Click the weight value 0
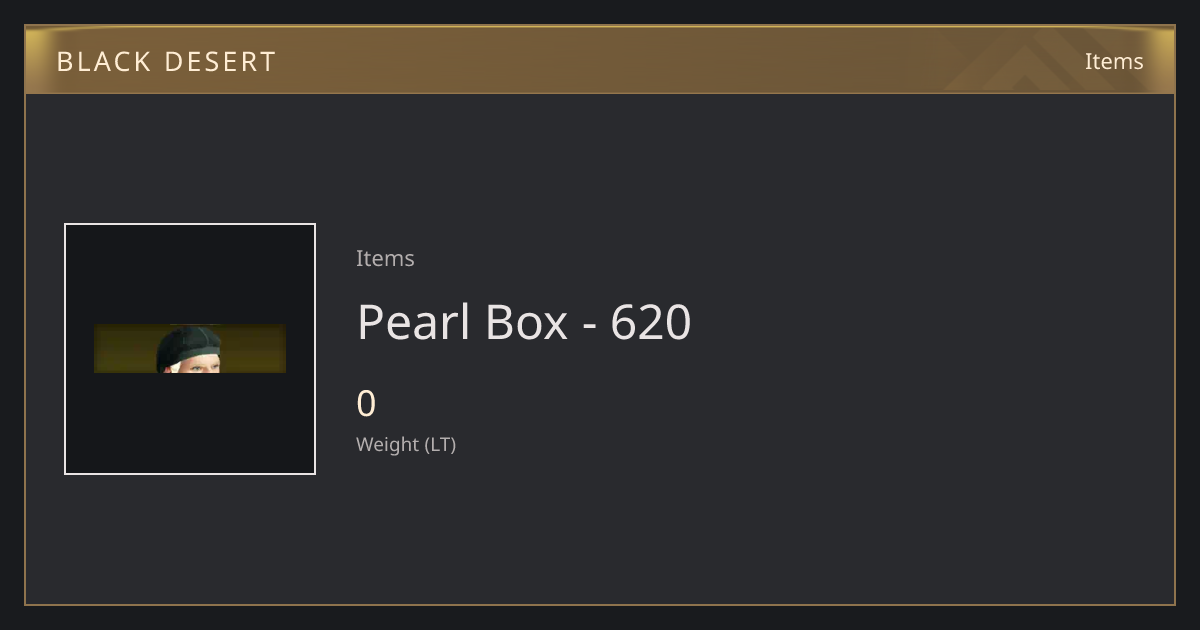Image resolution: width=1200 pixels, height=630 pixels. point(366,404)
